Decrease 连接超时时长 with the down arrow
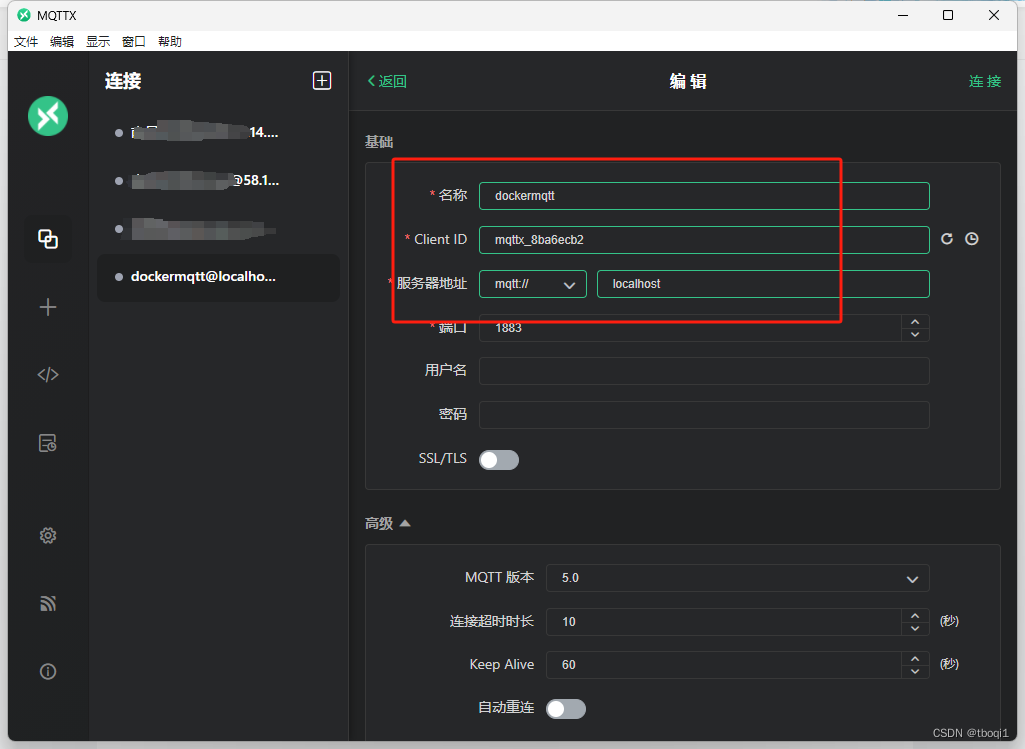 (x=915, y=629)
